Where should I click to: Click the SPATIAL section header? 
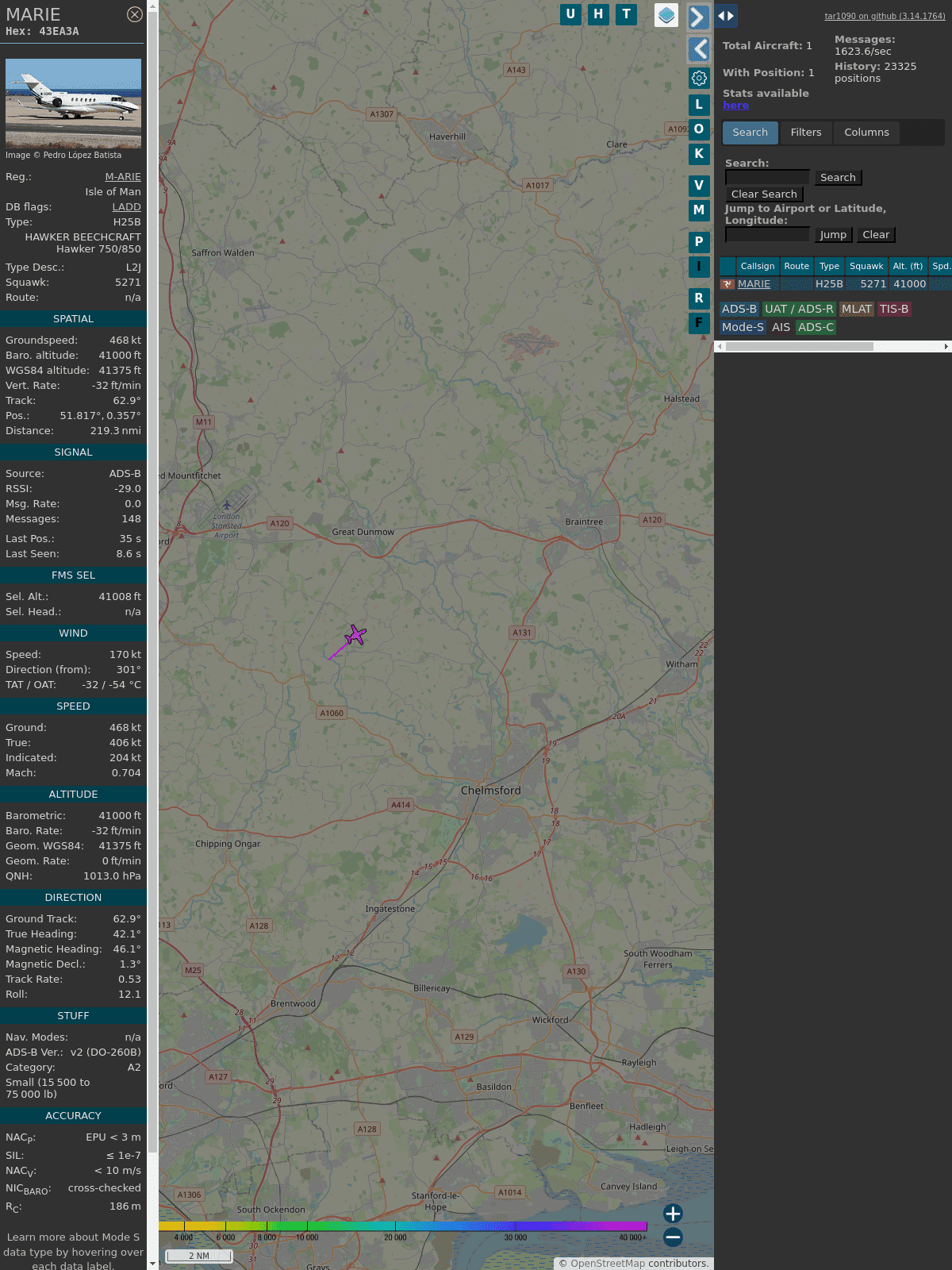coord(73,319)
